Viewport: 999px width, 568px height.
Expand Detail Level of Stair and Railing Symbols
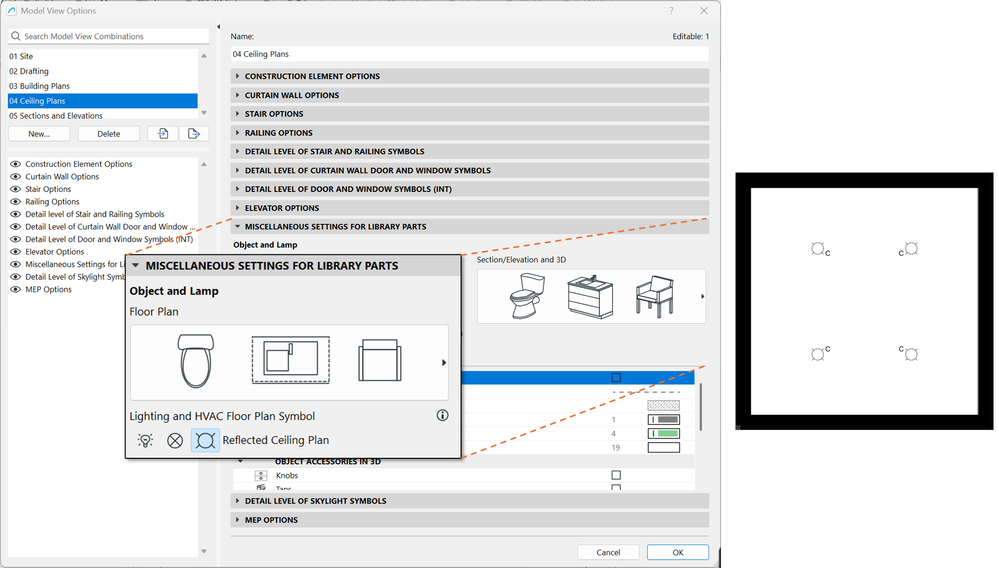coord(238,152)
